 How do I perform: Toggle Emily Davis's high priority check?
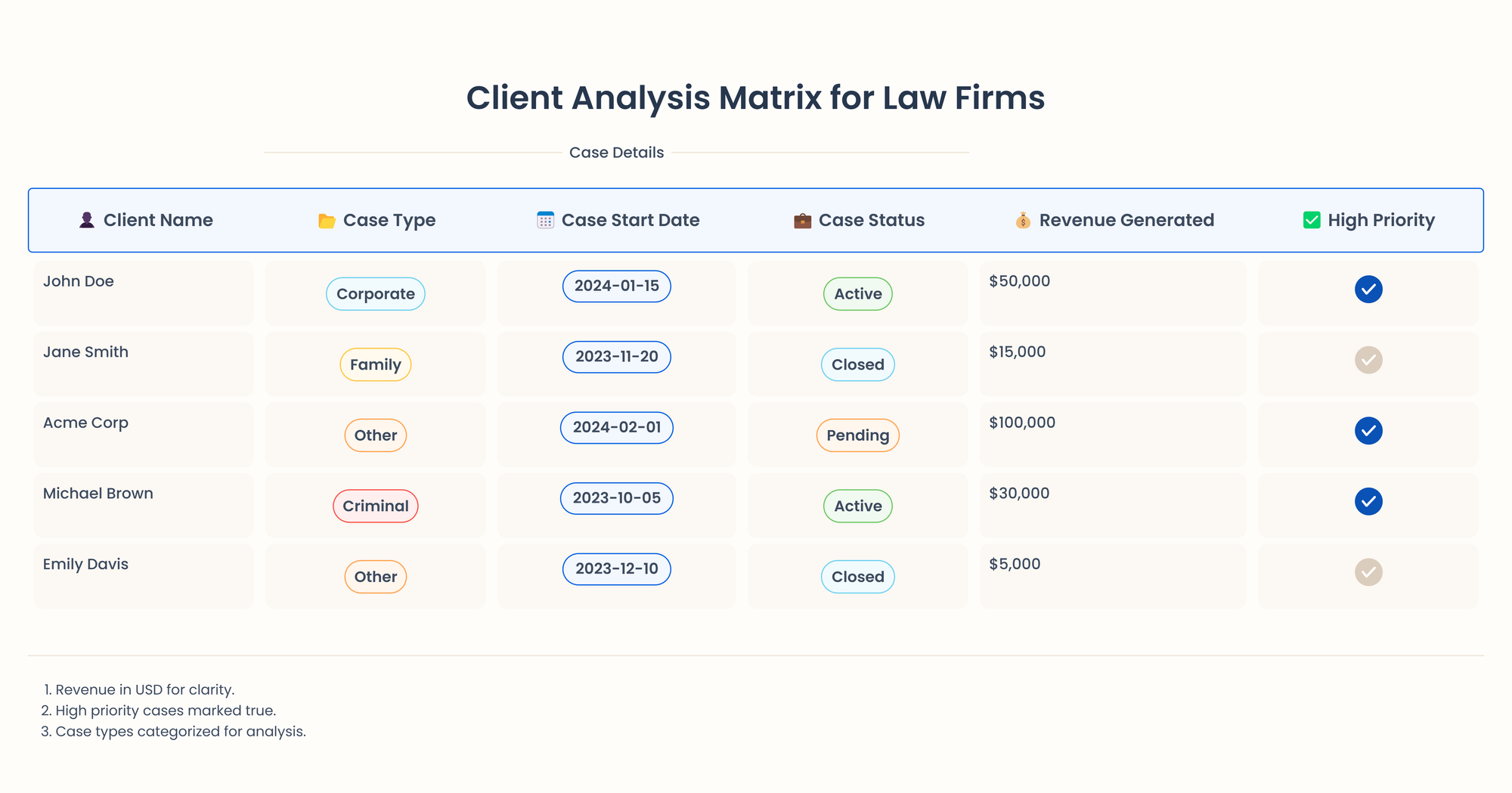click(x=1368, y=572)
